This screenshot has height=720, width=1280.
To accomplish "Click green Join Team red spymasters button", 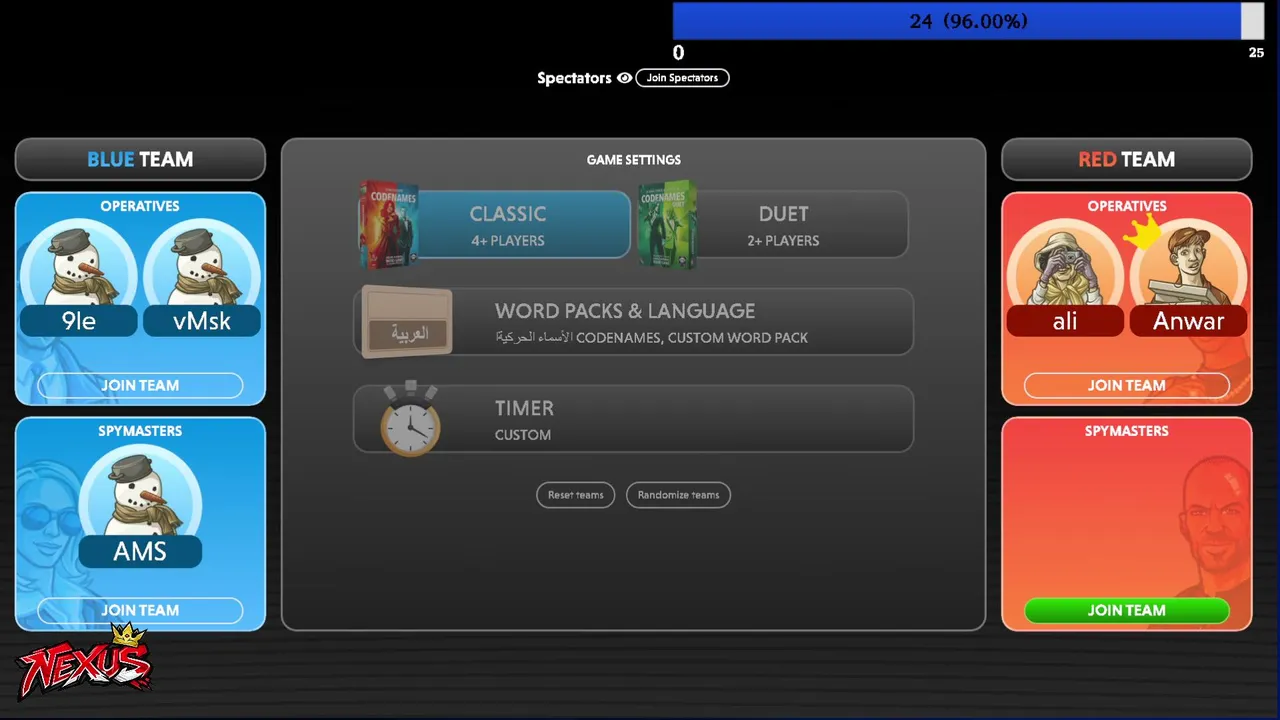I will 1126,610.
